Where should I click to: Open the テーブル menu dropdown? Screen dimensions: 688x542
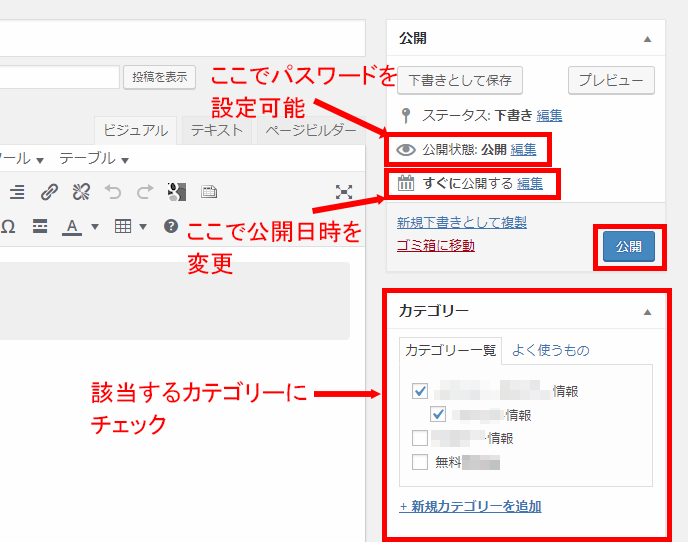[x=94, y=159]
